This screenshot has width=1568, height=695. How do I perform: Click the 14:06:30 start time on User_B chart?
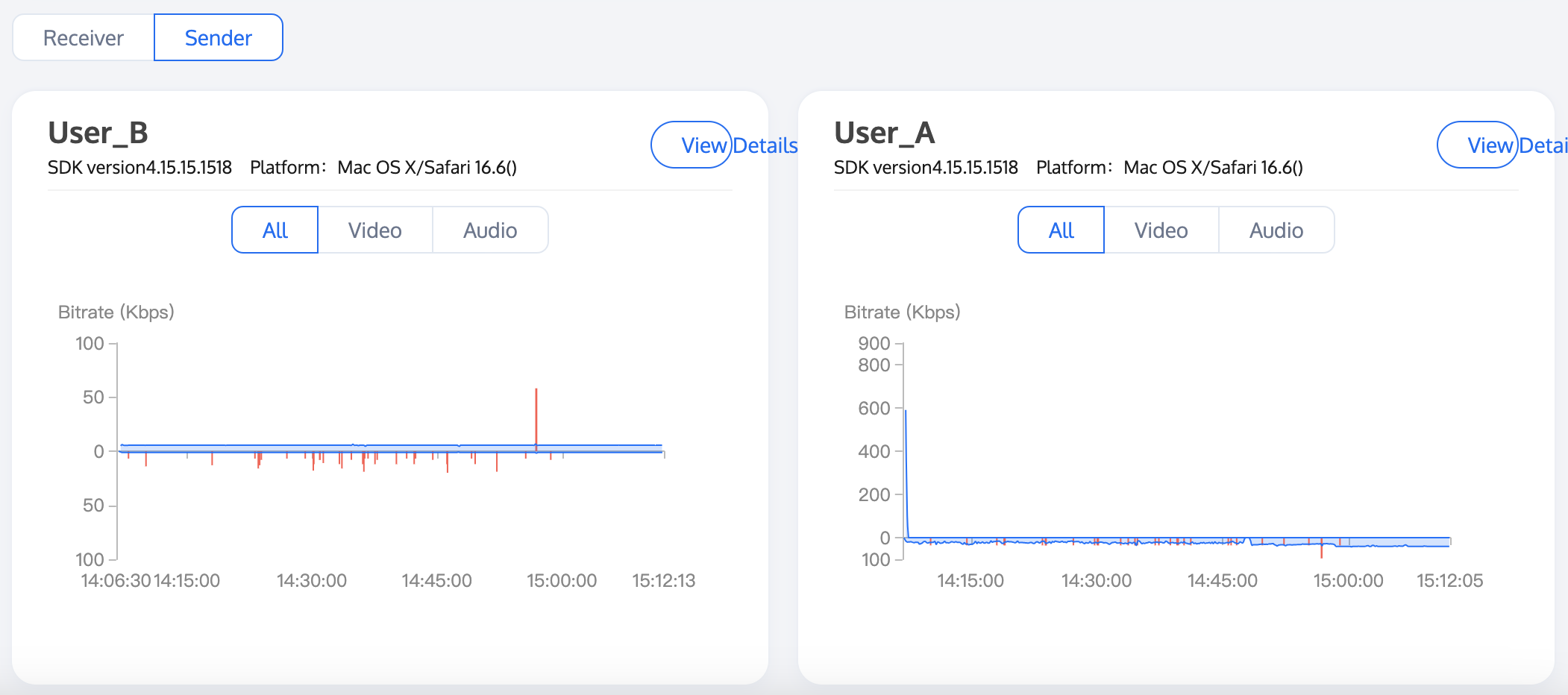(116, 581)
